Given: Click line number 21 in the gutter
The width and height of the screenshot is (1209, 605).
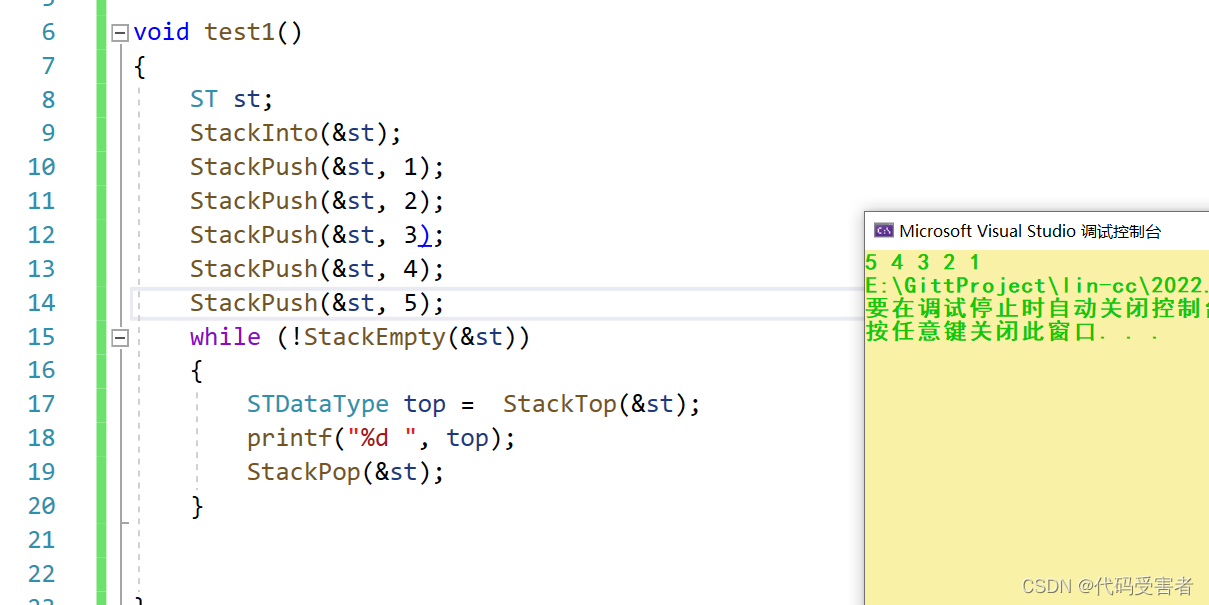Looking at the screenshot, I should click(42, 540).
